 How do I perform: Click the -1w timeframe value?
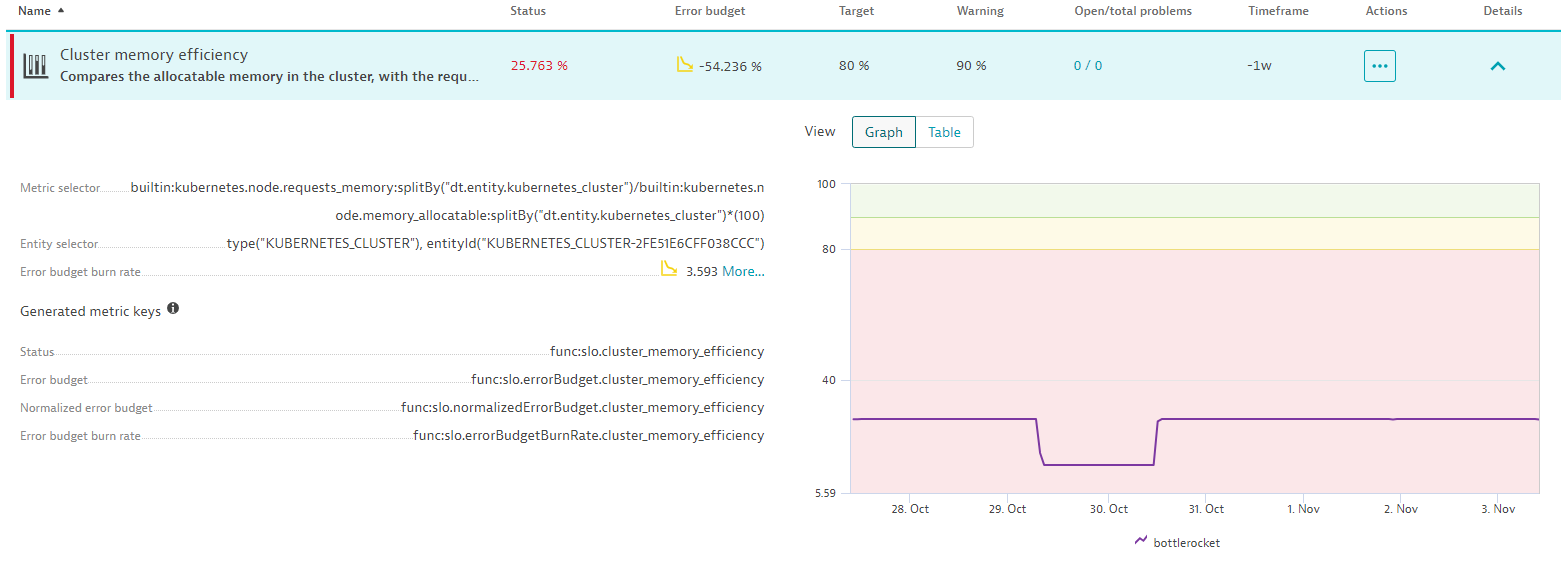1259,66
